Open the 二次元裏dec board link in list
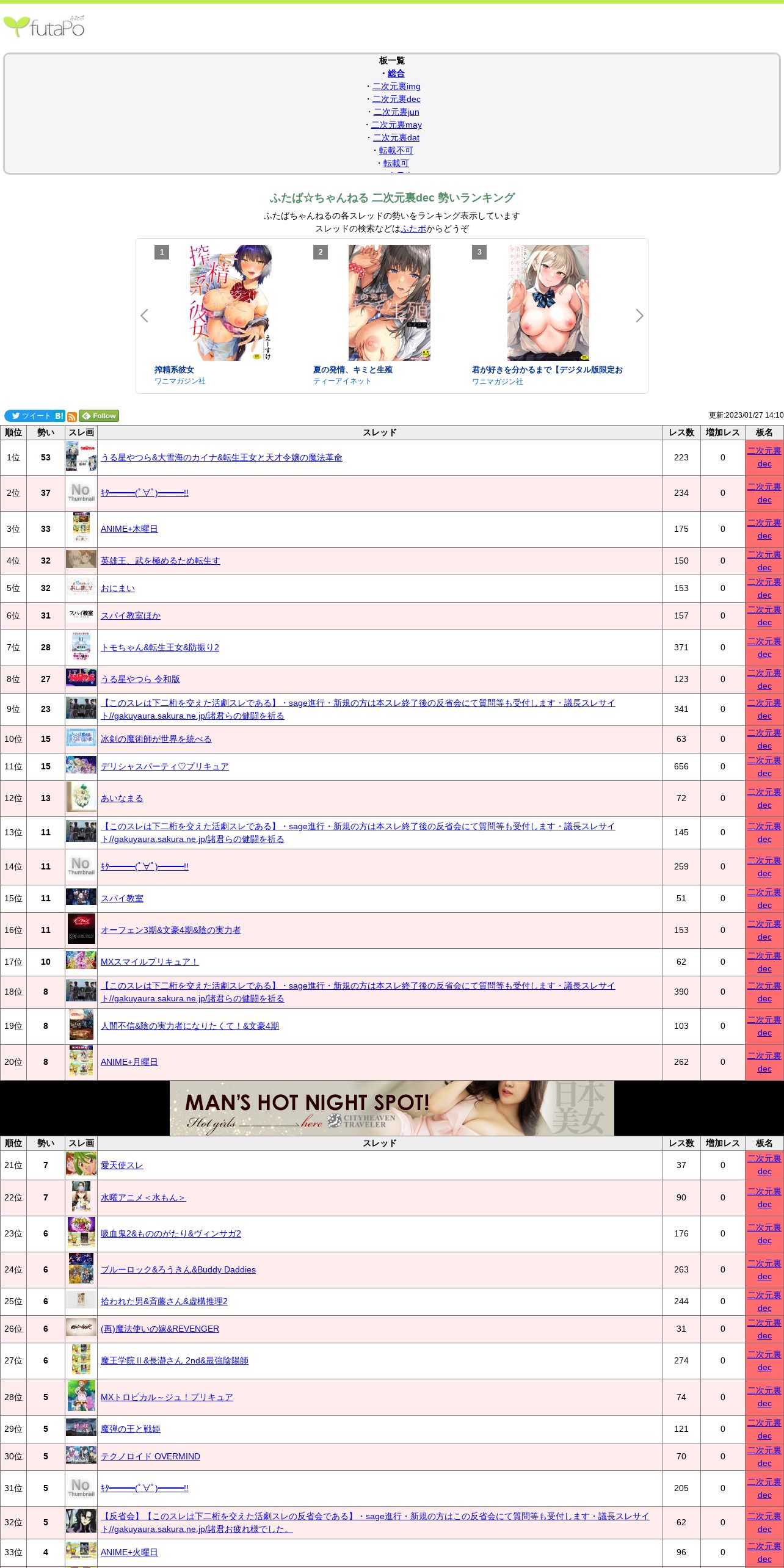Screen dimensions: 784x1568 pyautogui.click(x=396, y=99)
